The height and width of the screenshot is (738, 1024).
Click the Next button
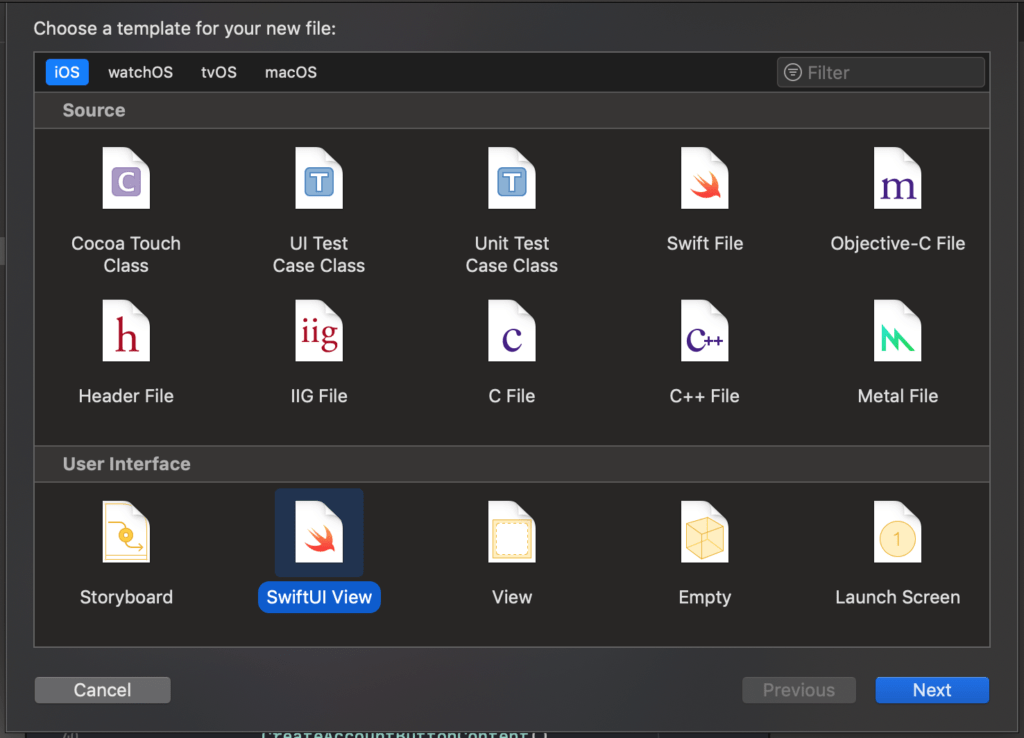pyautogui.click(x=932, y=690)
